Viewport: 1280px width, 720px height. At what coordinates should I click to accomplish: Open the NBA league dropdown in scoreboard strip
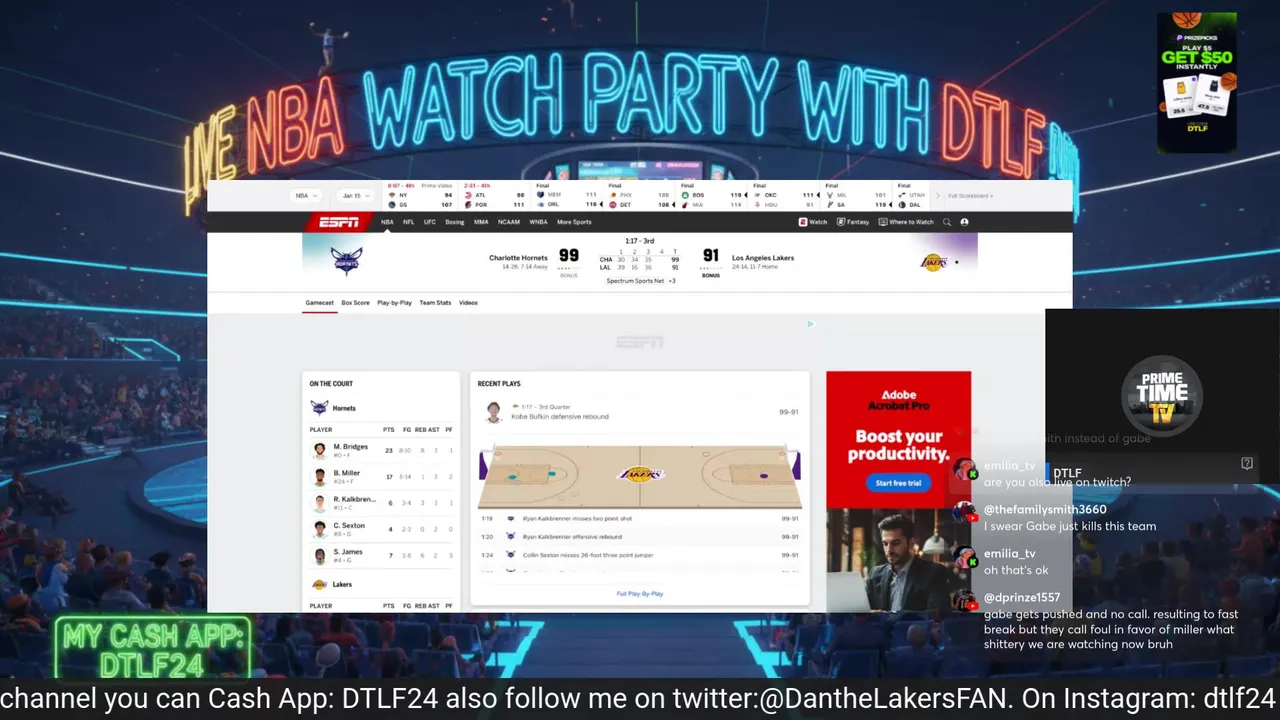[306, 196]
